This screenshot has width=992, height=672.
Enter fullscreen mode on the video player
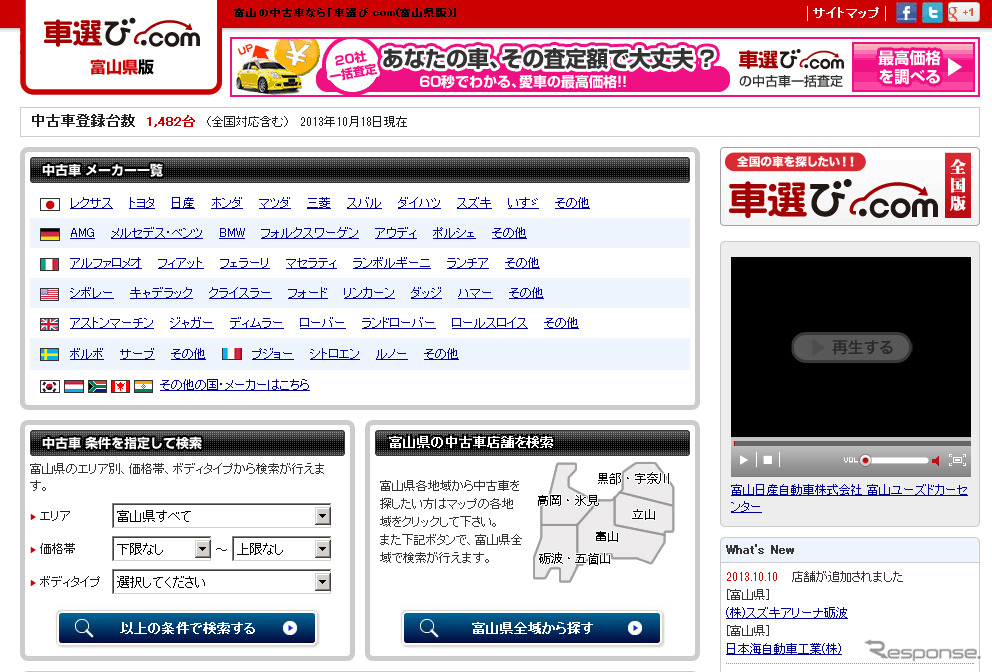(x=957, y=460)
